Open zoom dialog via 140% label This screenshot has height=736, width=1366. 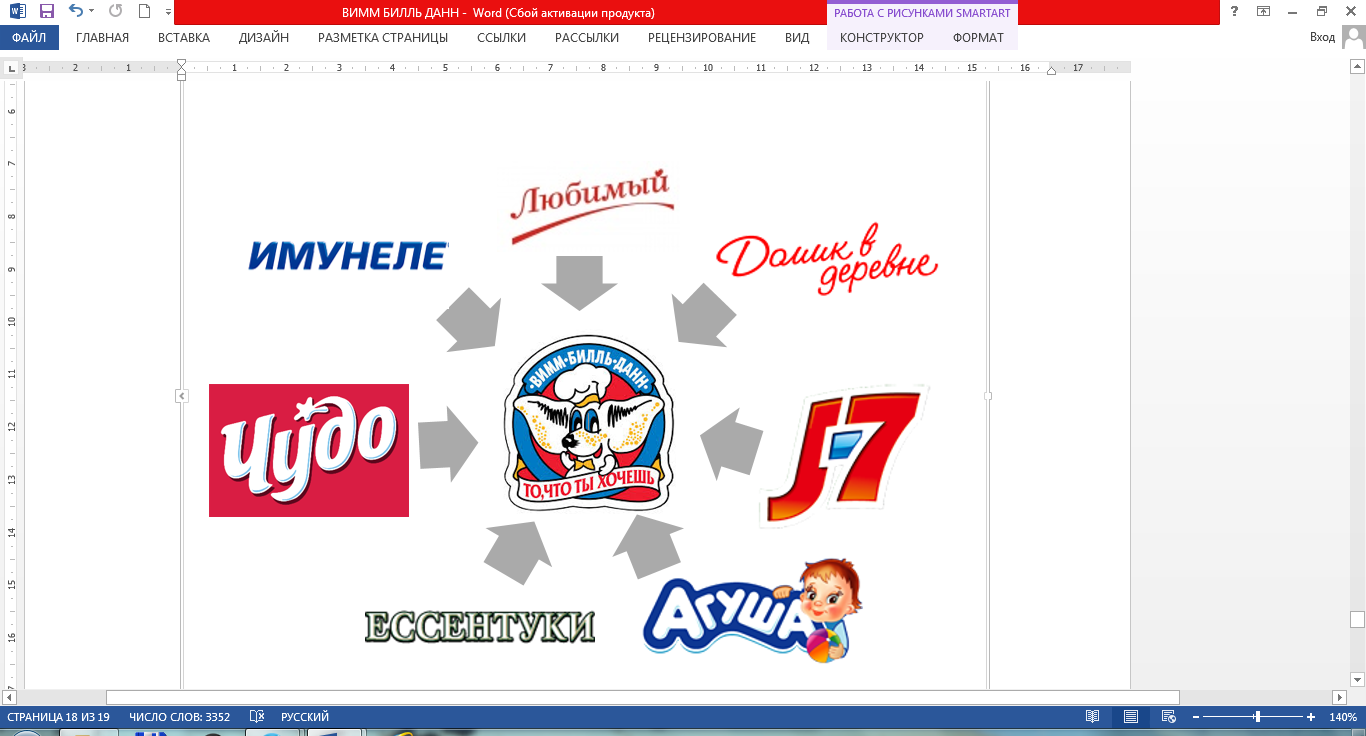tap(1343, 717)
